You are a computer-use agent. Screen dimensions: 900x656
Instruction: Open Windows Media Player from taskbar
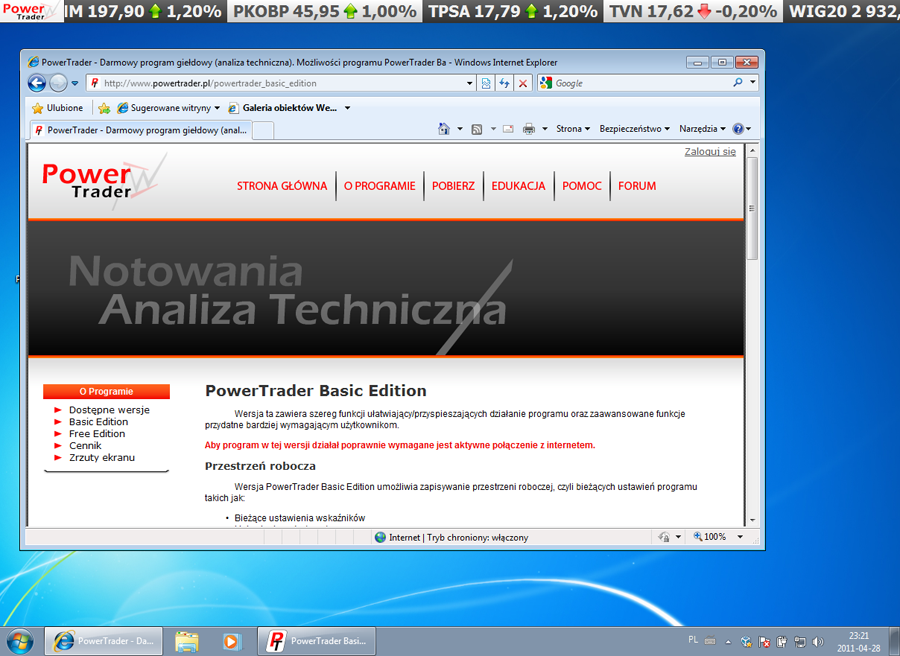point(232,642)
